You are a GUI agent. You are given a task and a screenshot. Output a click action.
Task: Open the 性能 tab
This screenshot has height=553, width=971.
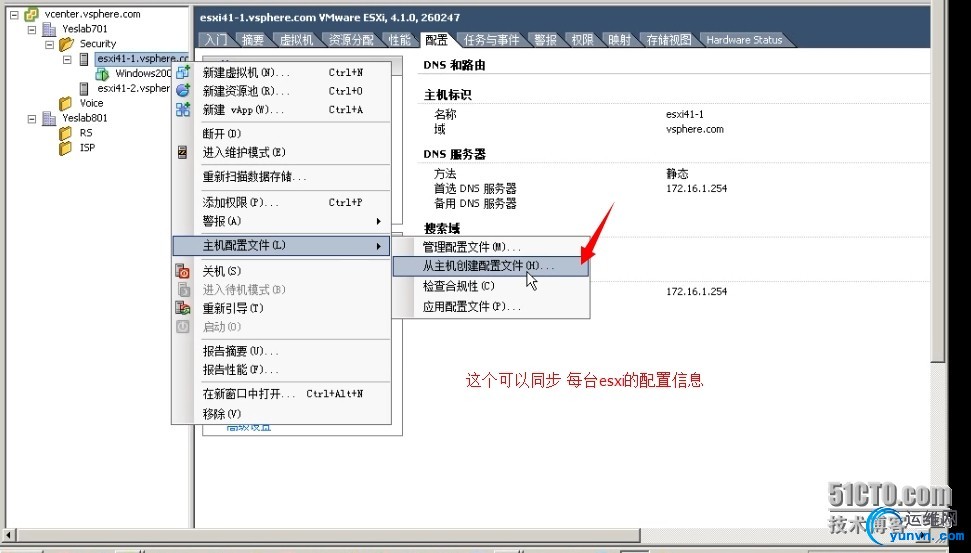399,40
